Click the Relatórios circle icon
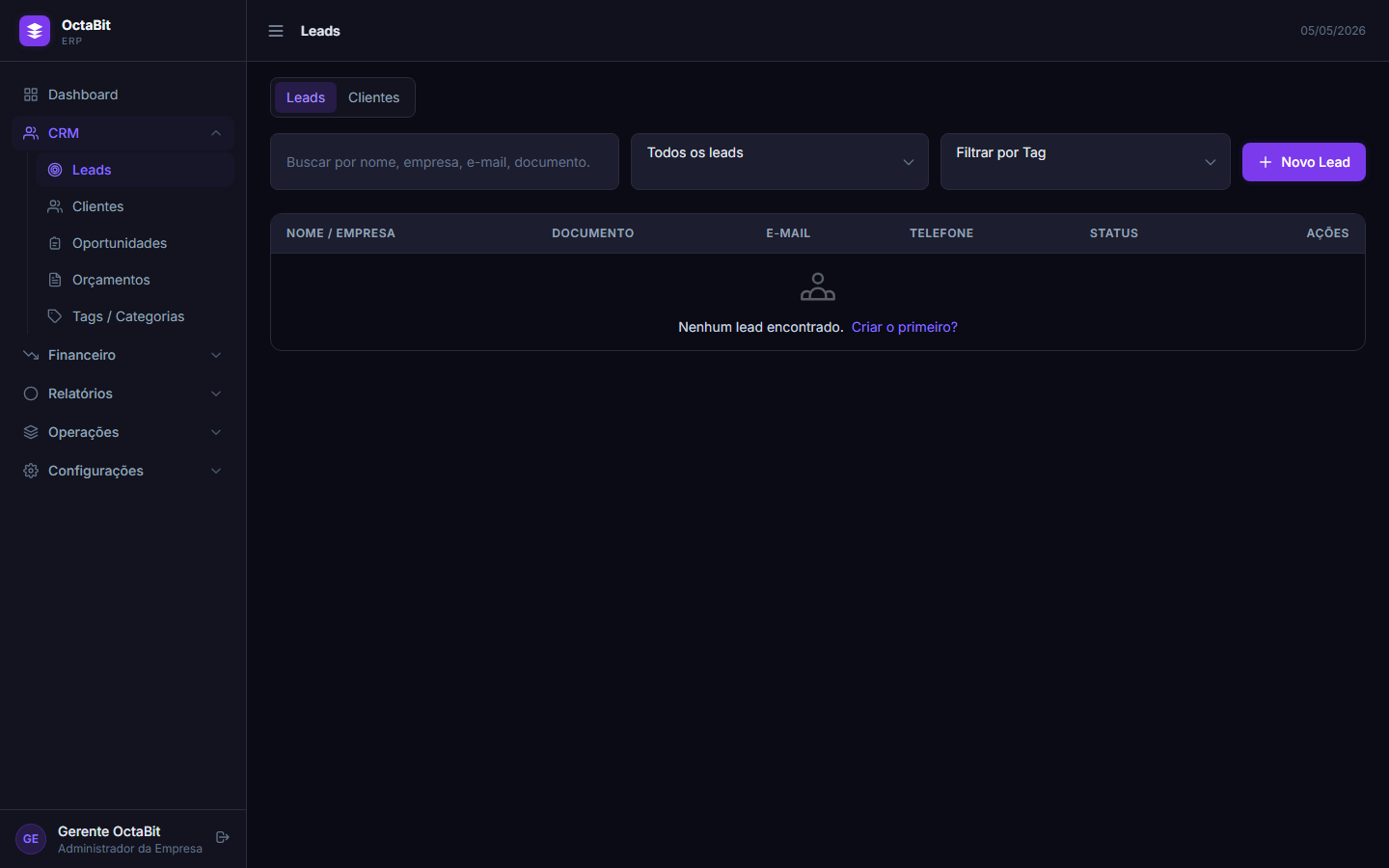The image size is (1389, 868). pos(31,393)
